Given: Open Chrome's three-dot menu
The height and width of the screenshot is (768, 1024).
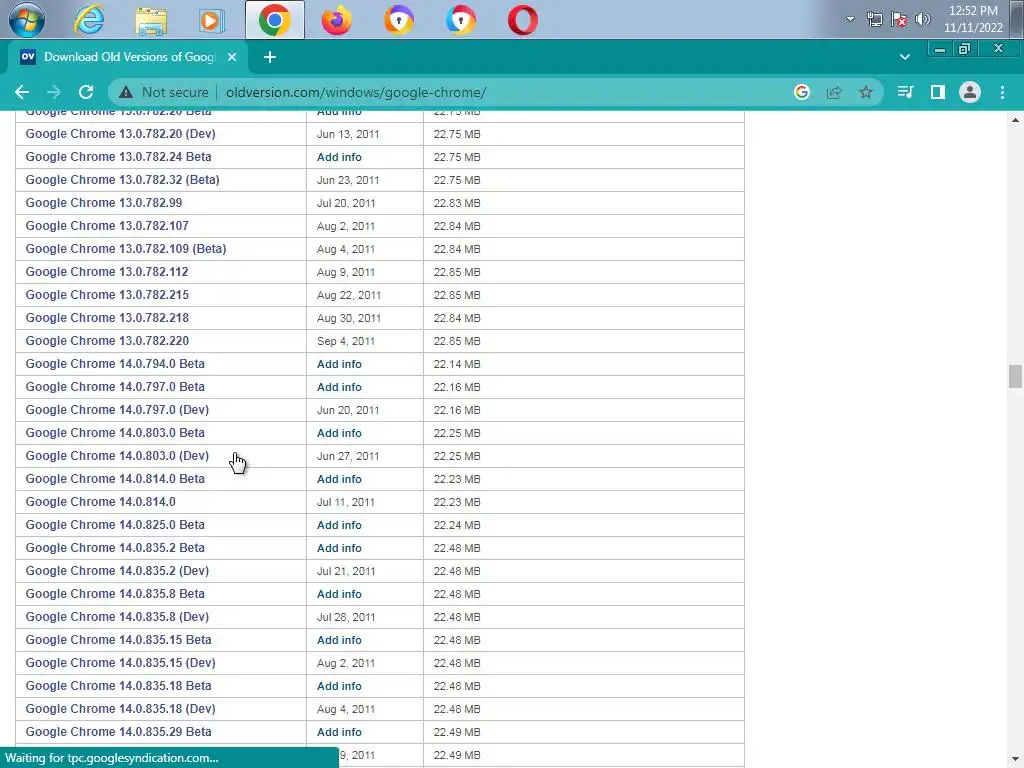Looking at the screenshot, I should click(x=1002, y=92).
